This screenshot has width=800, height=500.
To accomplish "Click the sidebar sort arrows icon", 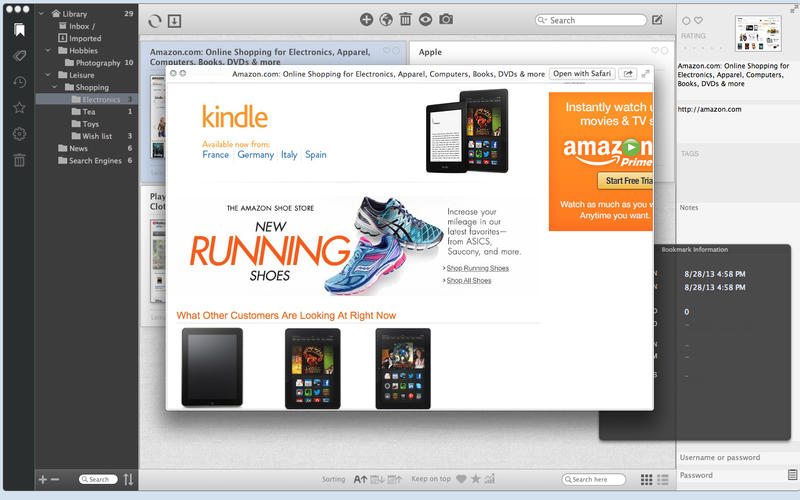I will pos(129,479).
